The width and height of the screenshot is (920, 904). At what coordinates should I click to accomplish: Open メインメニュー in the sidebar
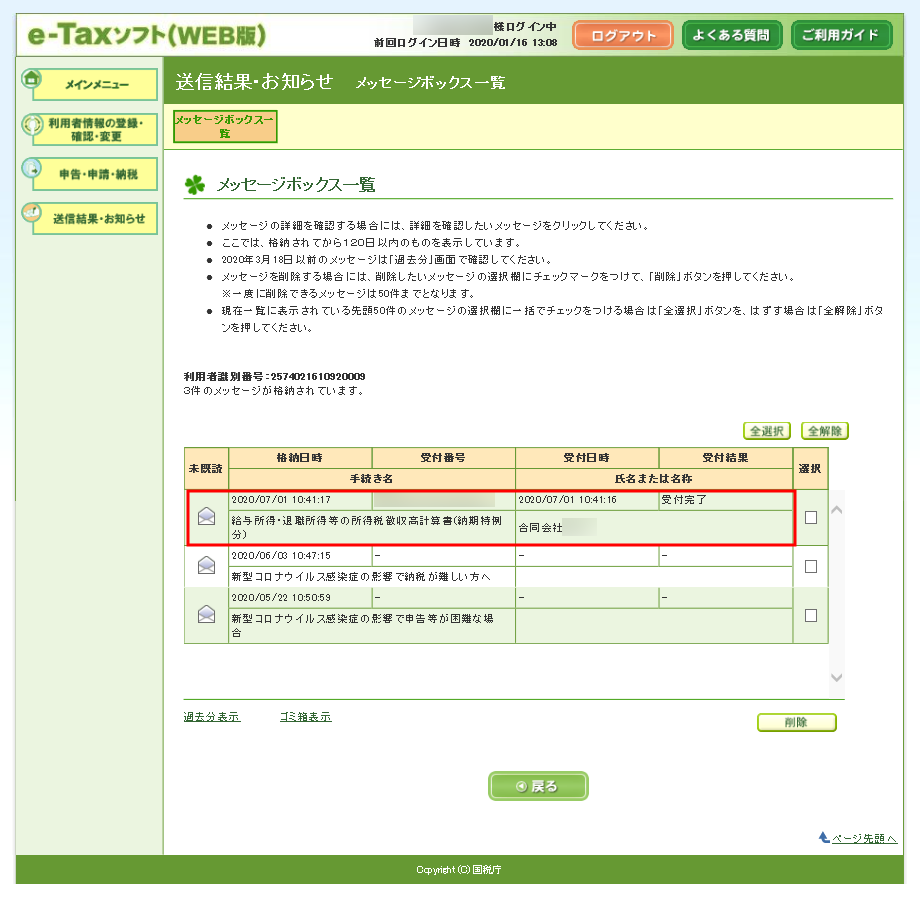point(96,85)
